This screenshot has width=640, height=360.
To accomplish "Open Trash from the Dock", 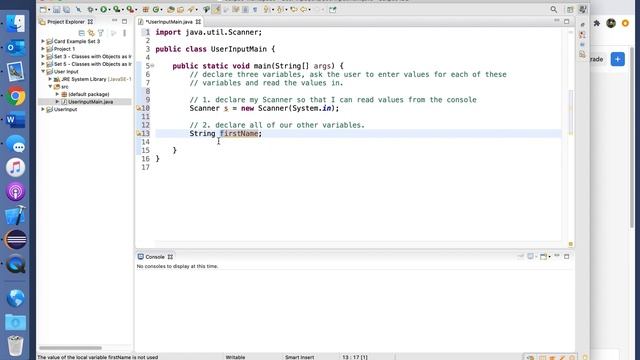I will click(16, 345).
